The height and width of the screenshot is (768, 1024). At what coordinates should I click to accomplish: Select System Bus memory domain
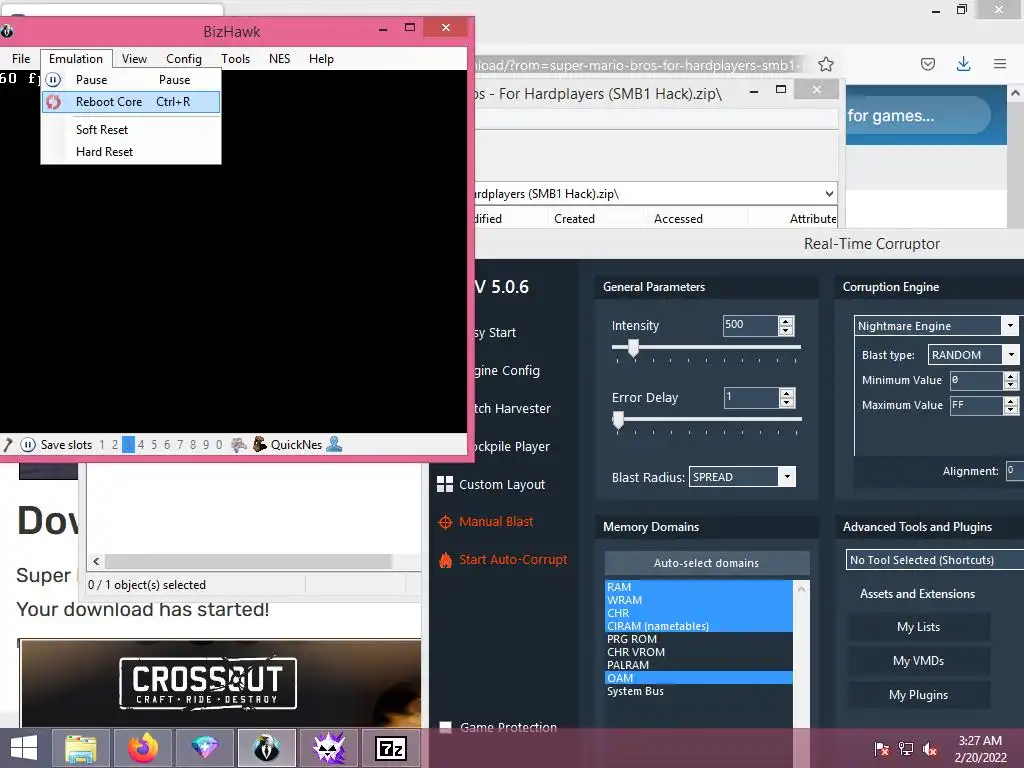tap(699, 691)
